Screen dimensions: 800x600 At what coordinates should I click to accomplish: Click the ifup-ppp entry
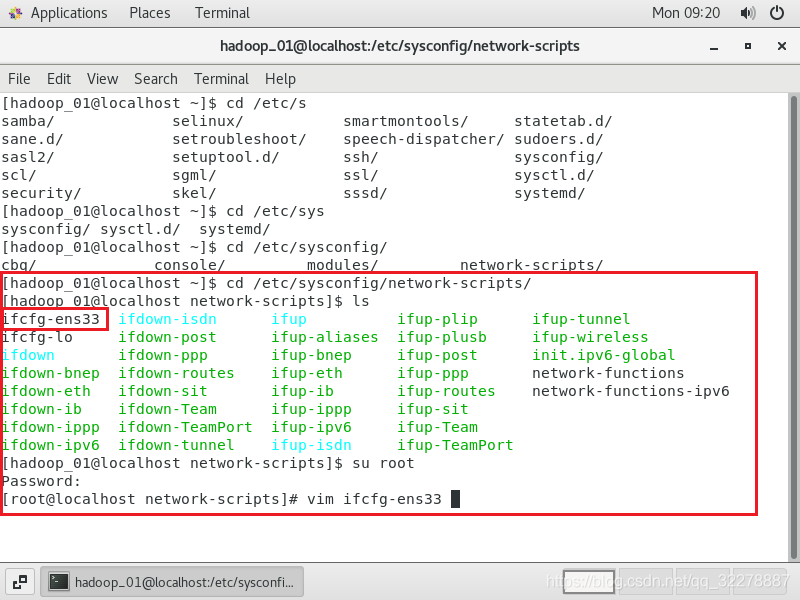coord(433,373)
